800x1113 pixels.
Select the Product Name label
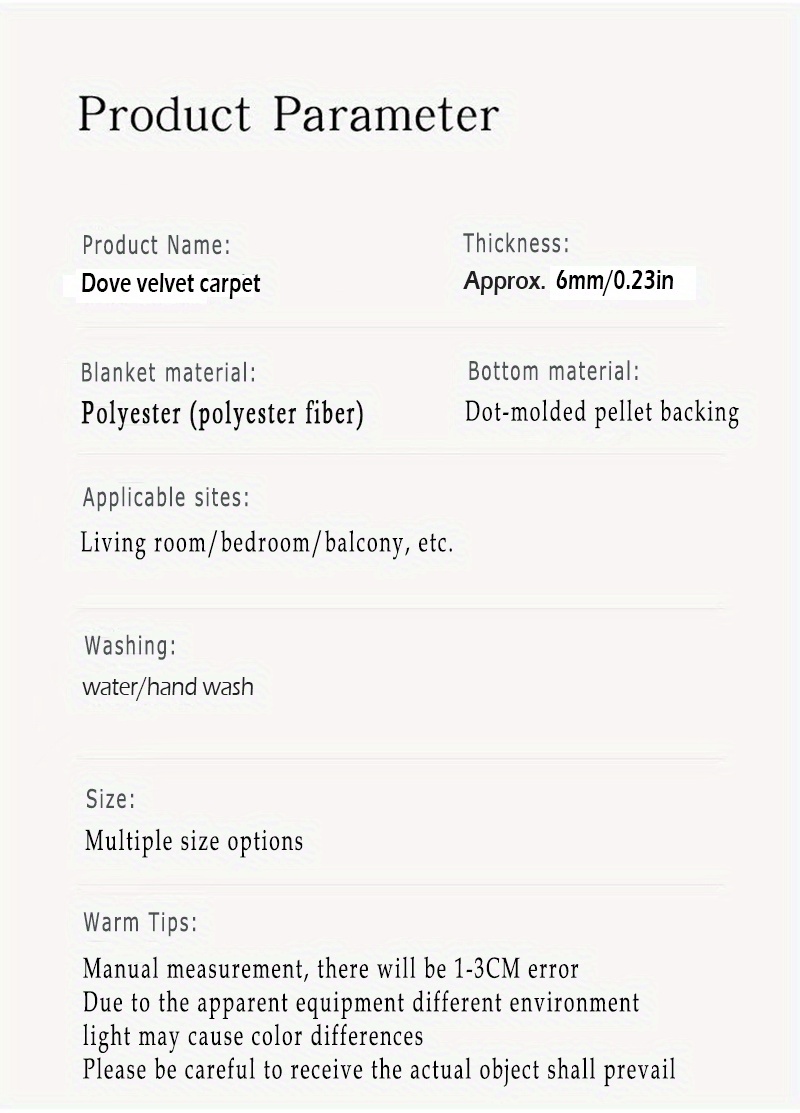[156, 245]
